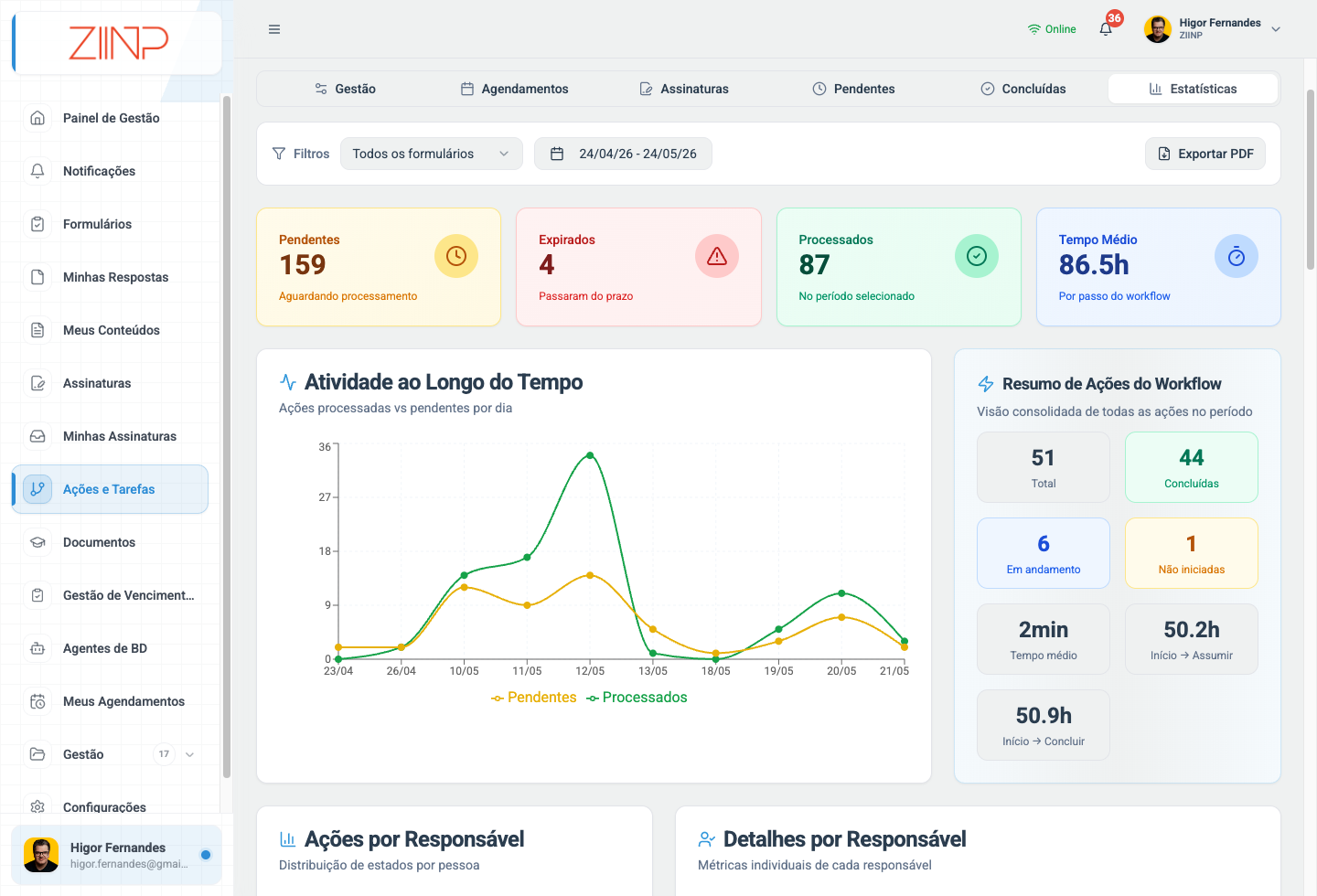Click the warning triangle on Expirados card

tap(717, 256)
